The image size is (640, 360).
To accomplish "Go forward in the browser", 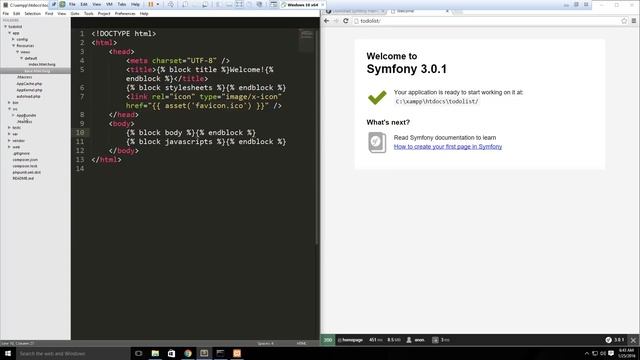I will click(336, 21).
